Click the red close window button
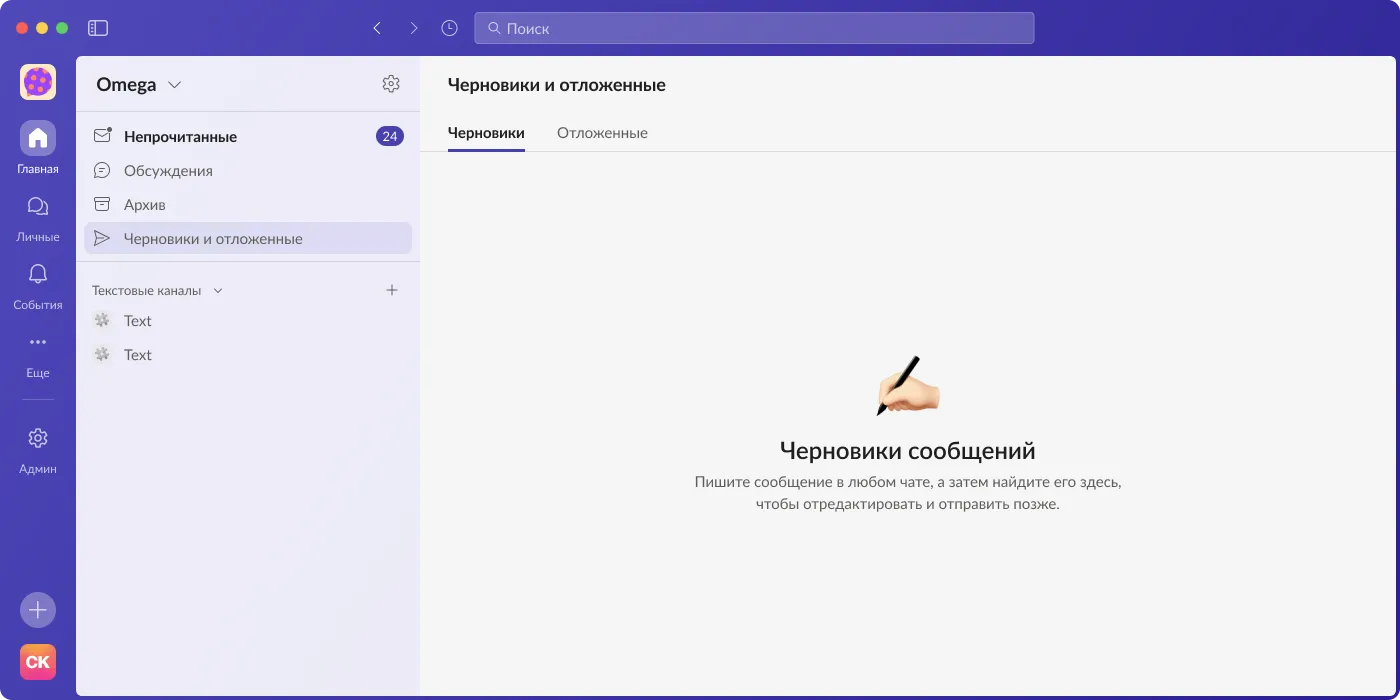 [22, 28]
